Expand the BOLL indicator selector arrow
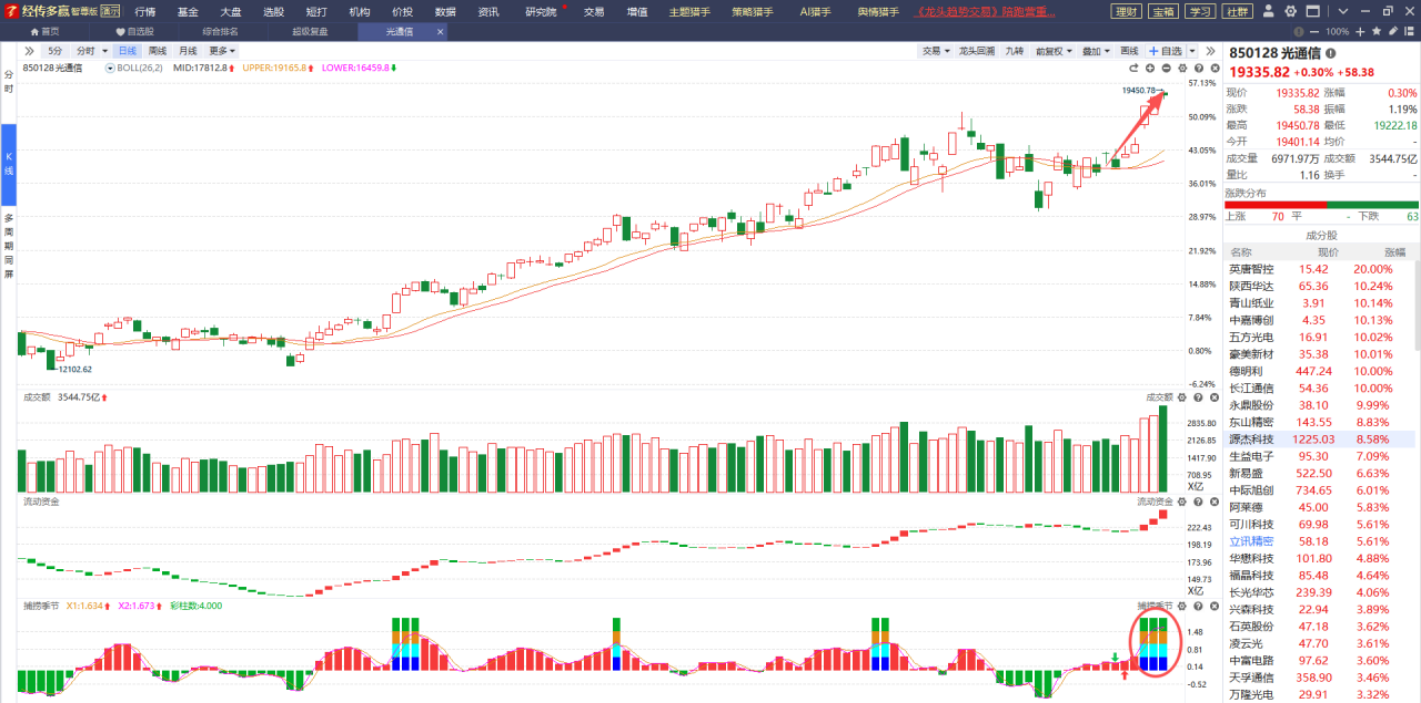This screenshot has width=1421, height=703. pos(112,68)
